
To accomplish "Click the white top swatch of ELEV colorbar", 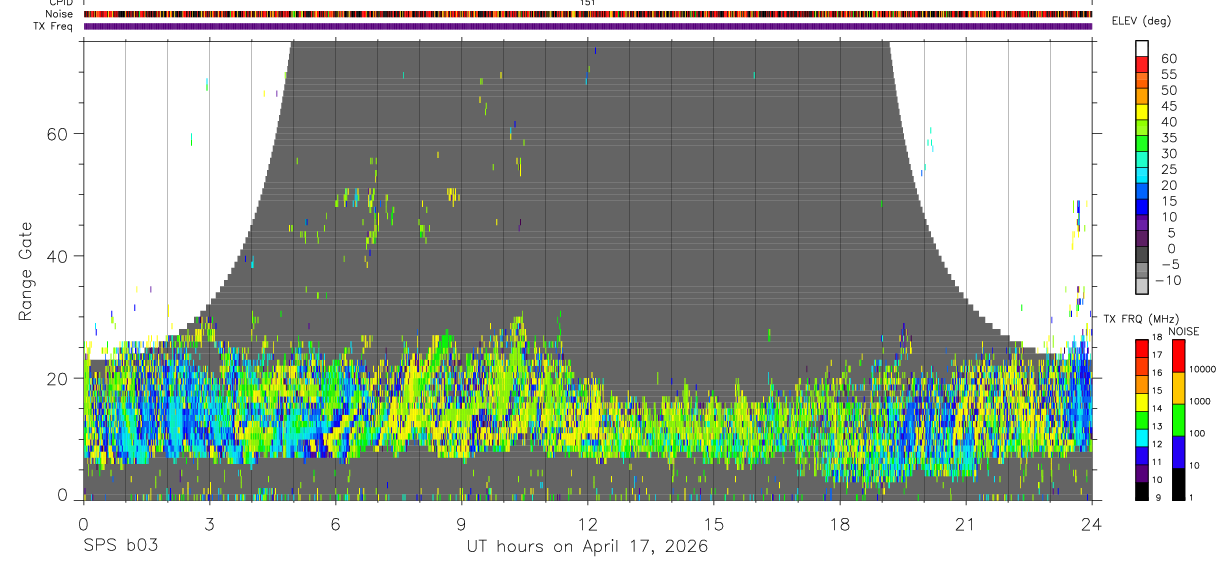I will 1141,48.
